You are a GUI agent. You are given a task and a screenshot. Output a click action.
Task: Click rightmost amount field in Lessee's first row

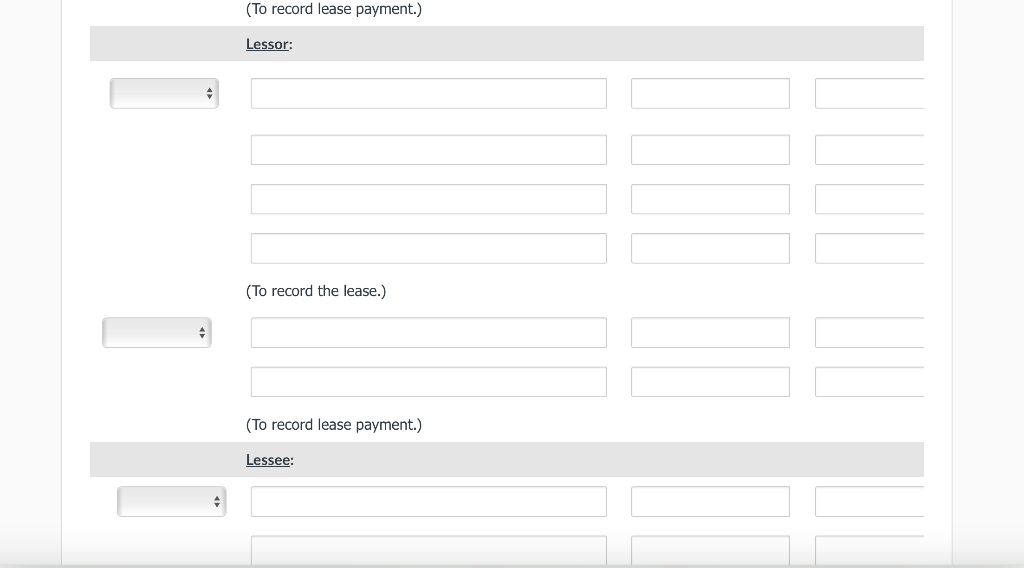pyautogui.click(x=869, y=502)
